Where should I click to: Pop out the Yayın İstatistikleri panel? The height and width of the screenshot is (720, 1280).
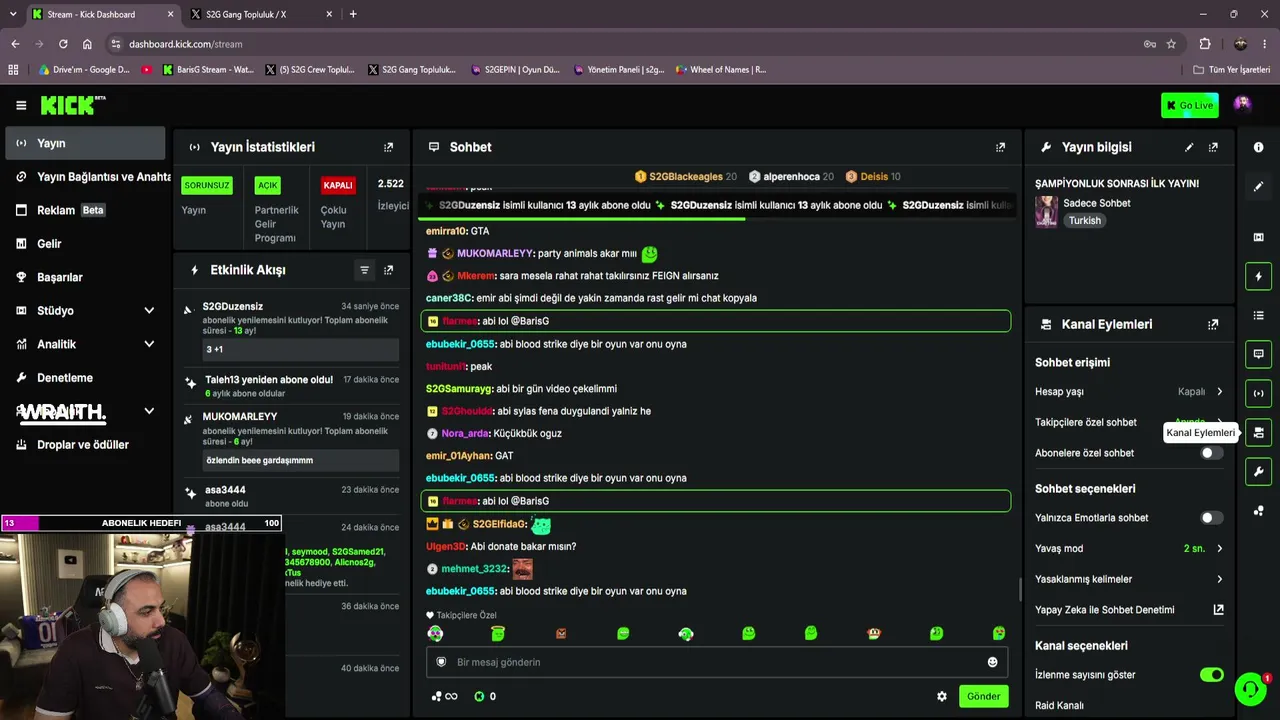(x=389, y=147)
